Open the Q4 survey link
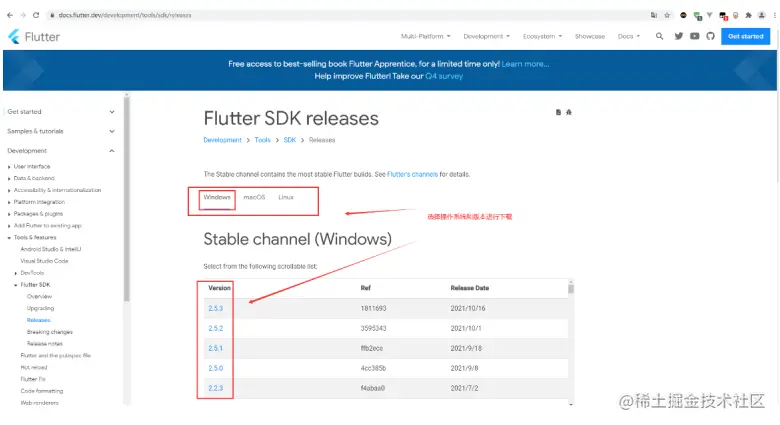 [x=444, y=76]
